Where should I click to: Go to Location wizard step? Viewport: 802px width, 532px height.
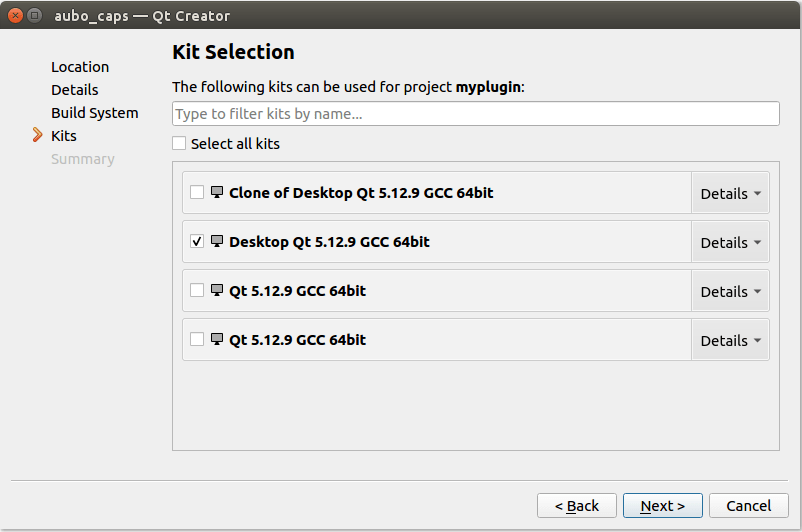click(x=80, y=67)
